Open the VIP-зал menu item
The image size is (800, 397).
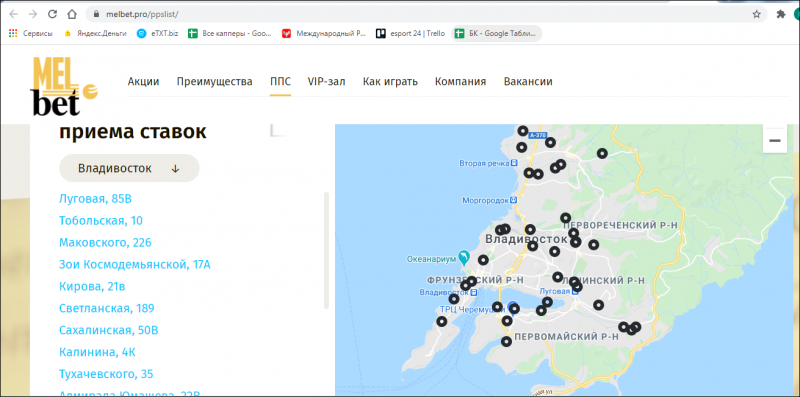click(x=327, y=82)
